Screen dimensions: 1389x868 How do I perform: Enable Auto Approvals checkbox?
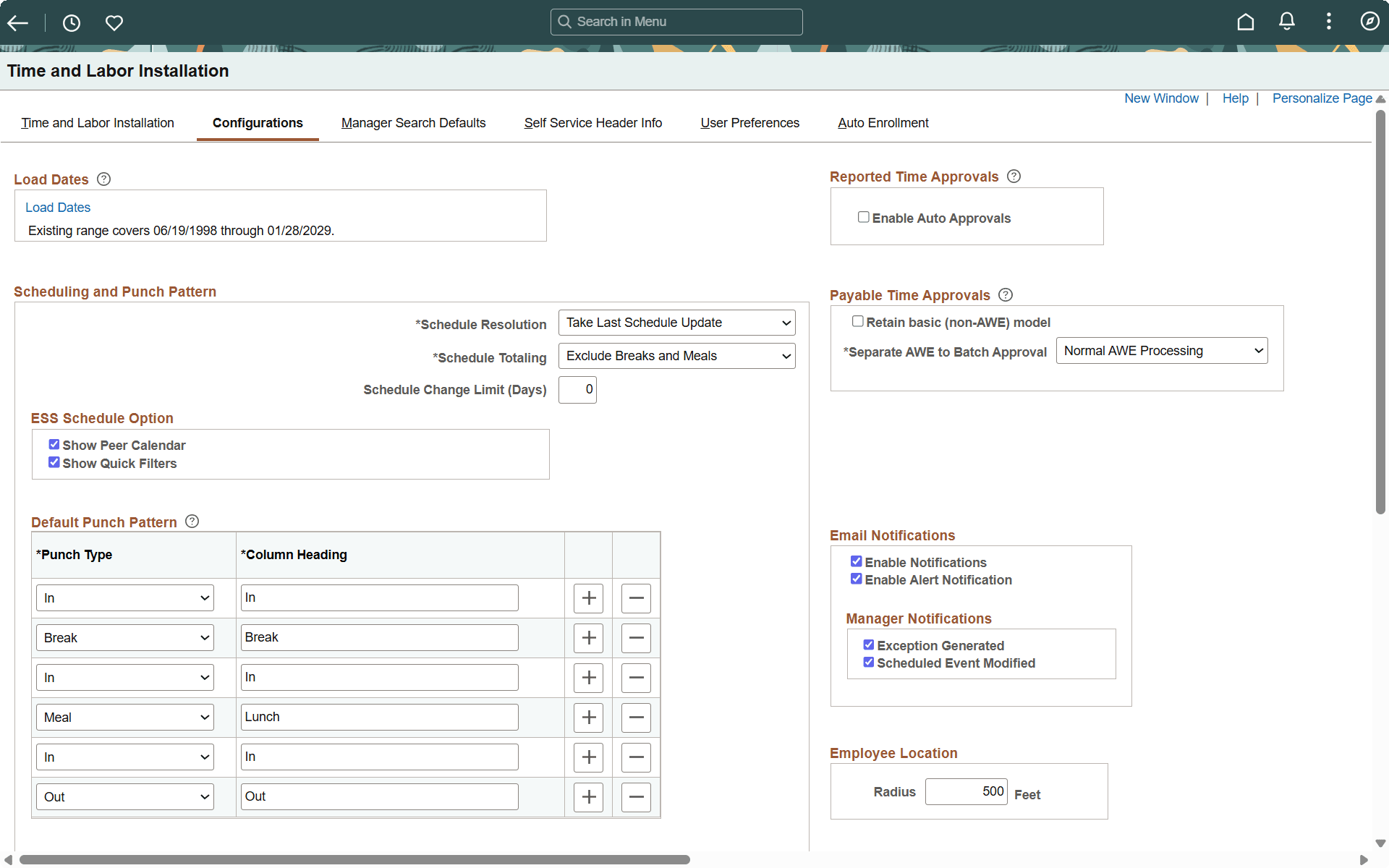pyautogui.click(x=863, y=217)
